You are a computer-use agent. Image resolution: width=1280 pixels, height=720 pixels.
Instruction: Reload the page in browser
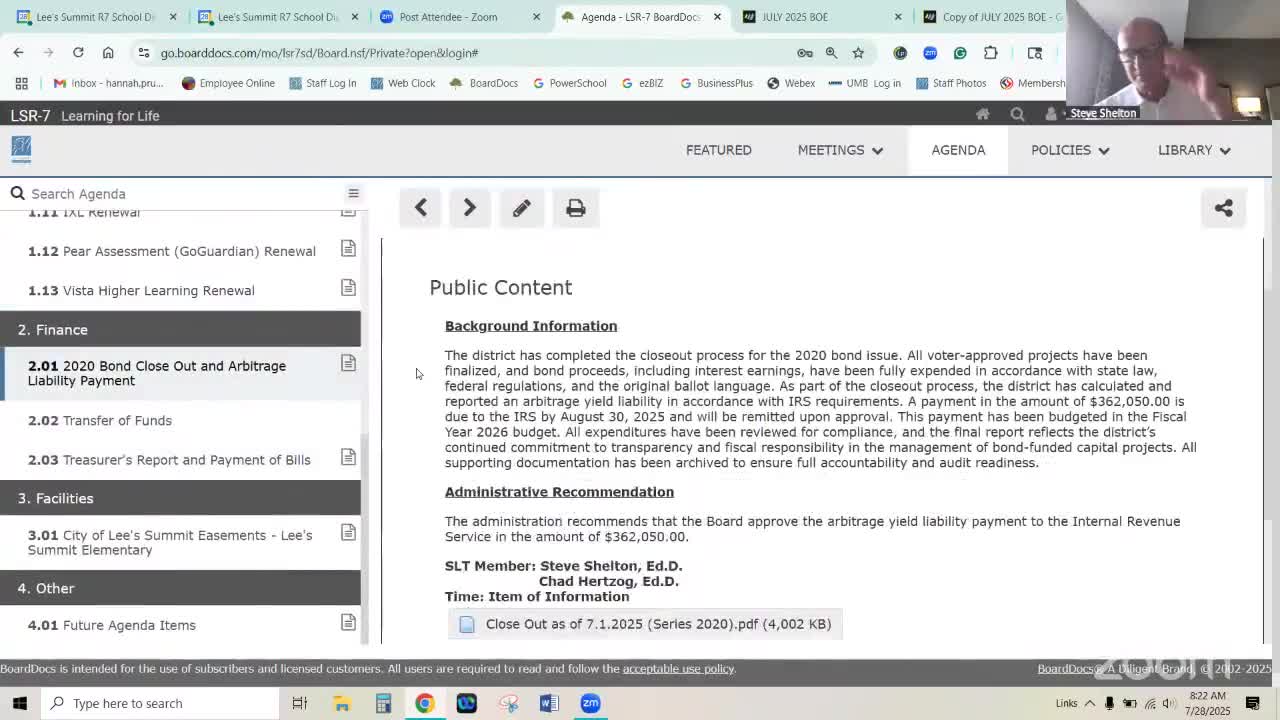tap(78, 52)
